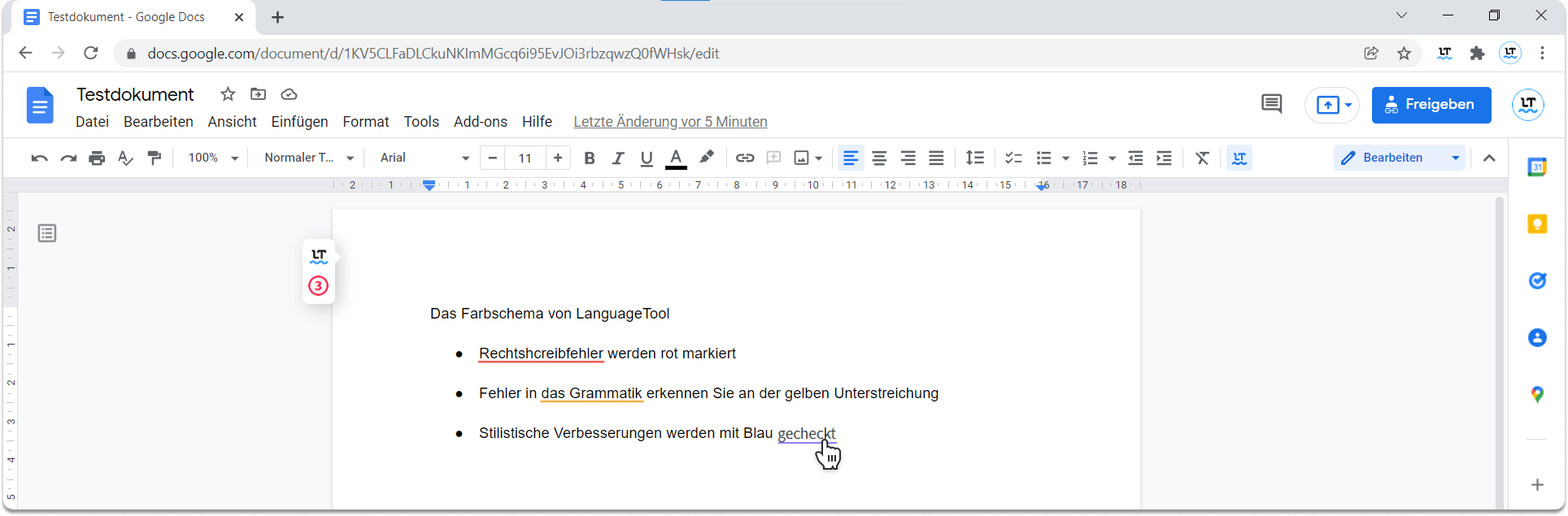Clear formatting
The image size is (1568, 516).
coord(1202,158)
